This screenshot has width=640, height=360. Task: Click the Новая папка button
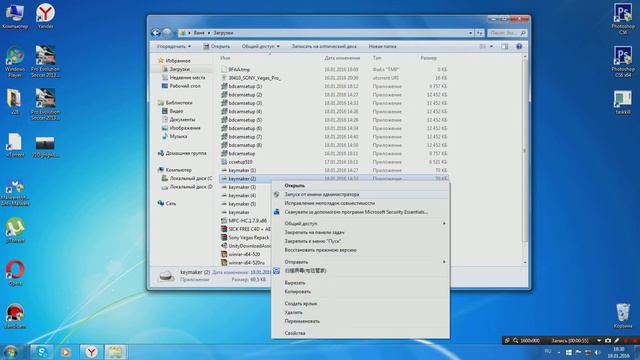pos(382,47)
